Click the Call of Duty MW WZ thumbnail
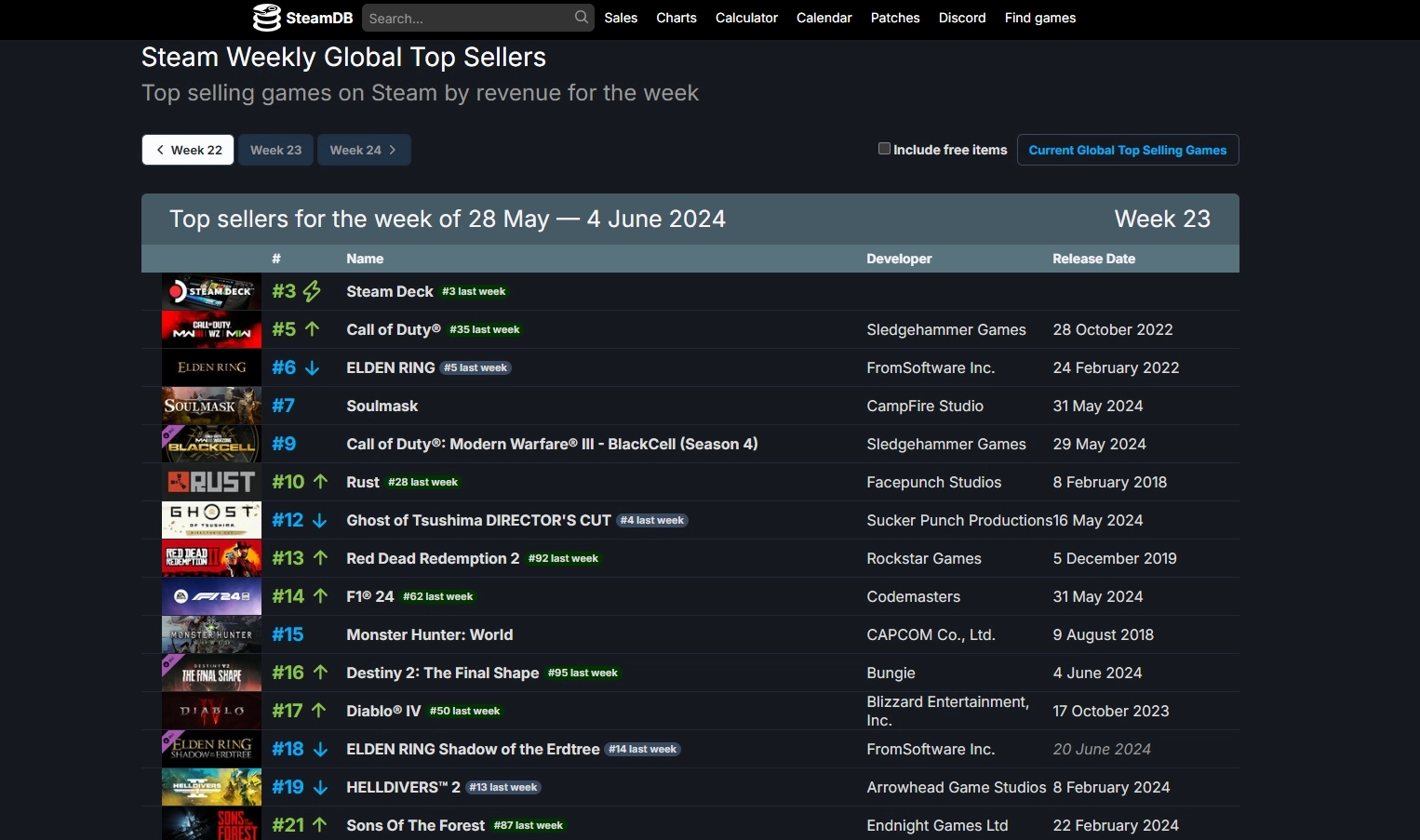 click(211, 329)
